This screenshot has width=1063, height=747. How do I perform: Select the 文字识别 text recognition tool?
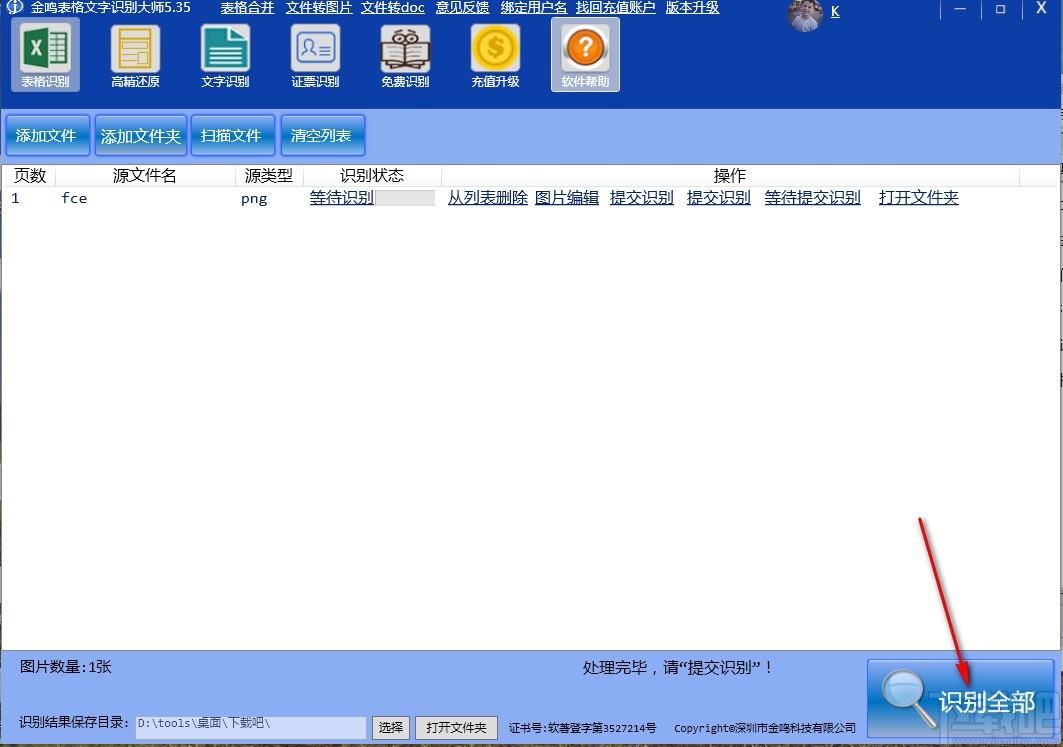point(224,54)
